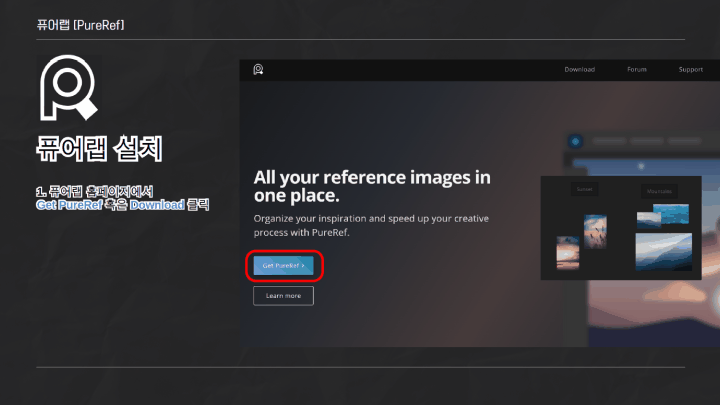The width and height of the screenshot is (720, 405).
Task: Select the Mountains label in preview board
Action: click(659, 191)
